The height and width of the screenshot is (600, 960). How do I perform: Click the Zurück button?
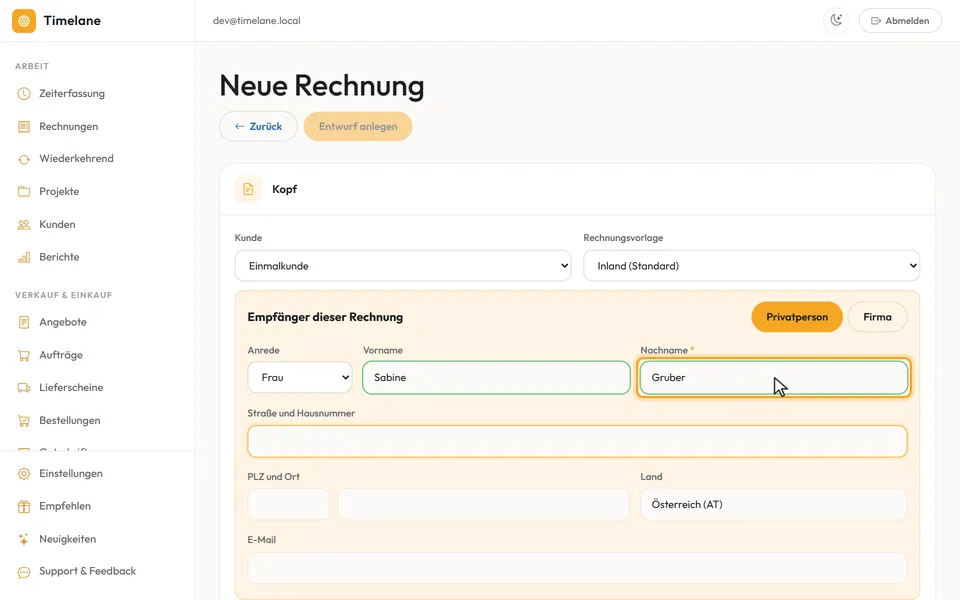(258, 127)
